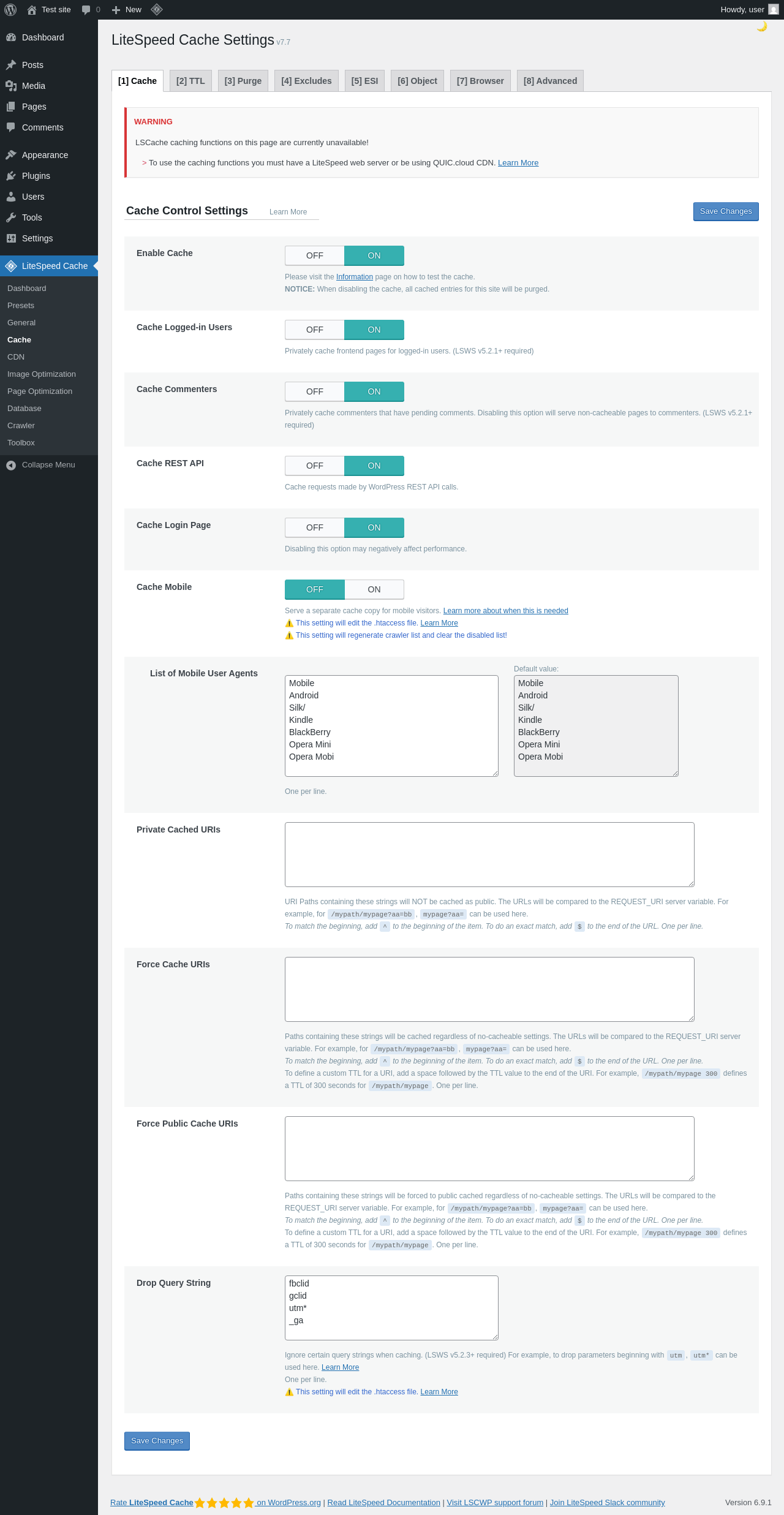This screenshot has height=1515, width=784.
Task: Go to Database submenu item
Action: click(x=24, y=409)
